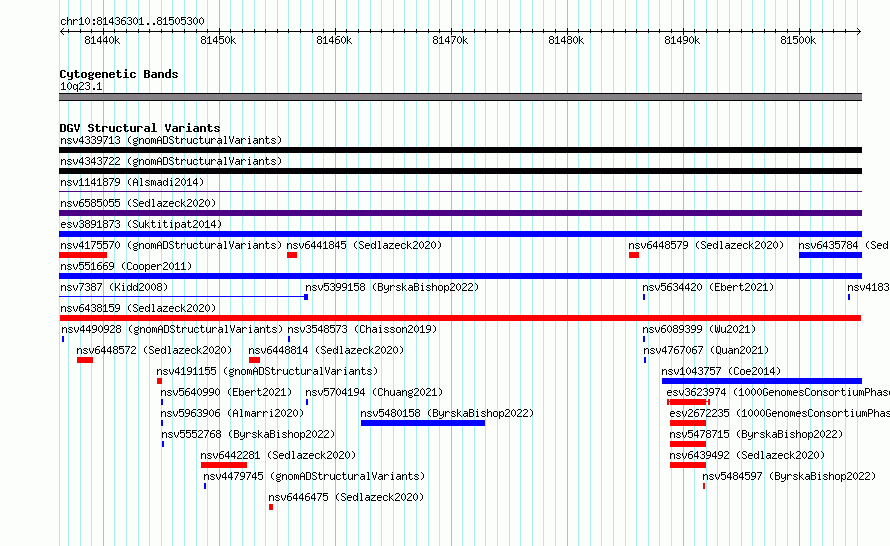The image size is (890, 546).
Task: Click the blue bar under nsv6435784
Action: click(x=830, y=255)
